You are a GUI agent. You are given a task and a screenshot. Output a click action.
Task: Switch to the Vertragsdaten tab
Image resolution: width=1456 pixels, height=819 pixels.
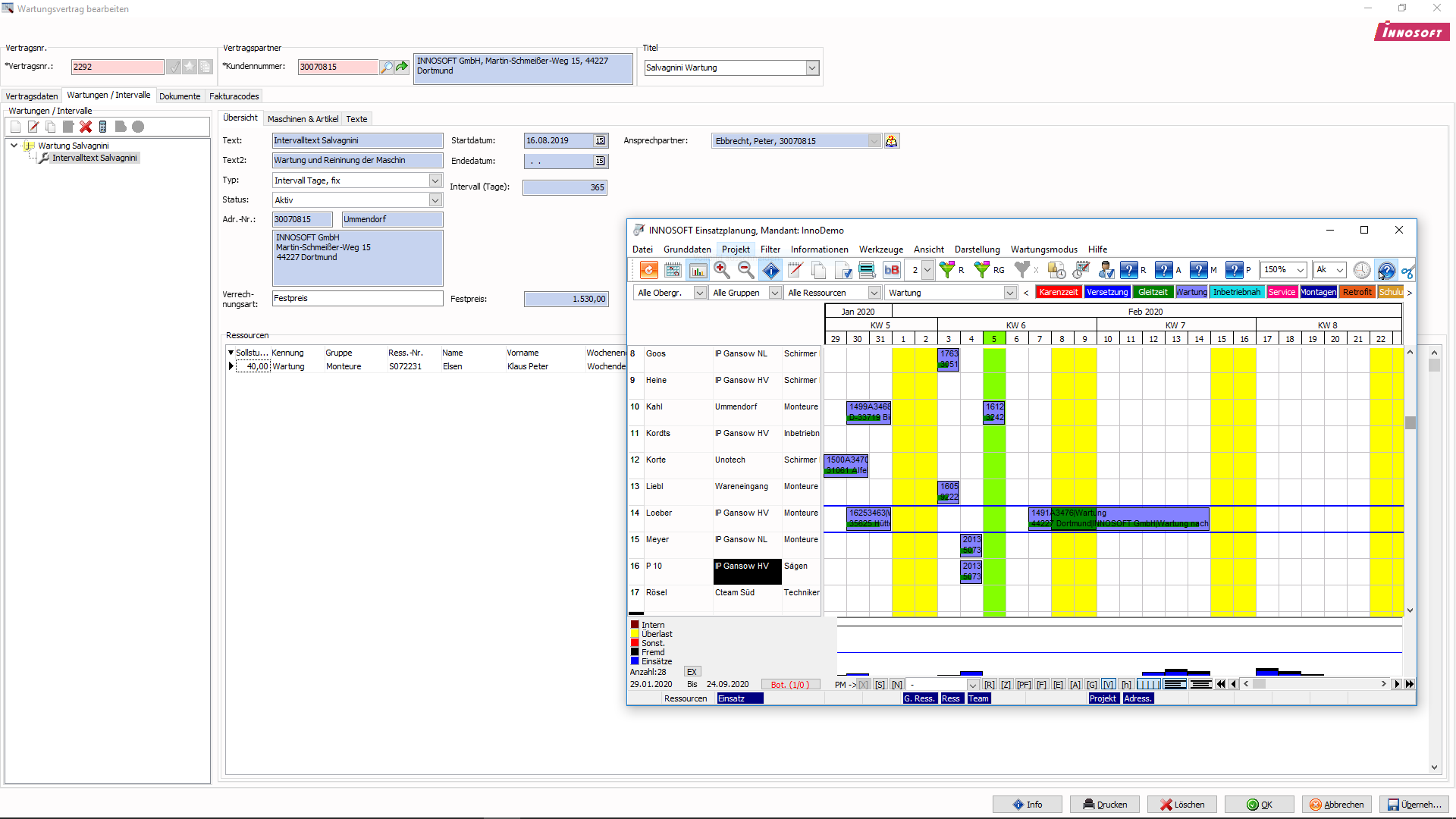32,96
